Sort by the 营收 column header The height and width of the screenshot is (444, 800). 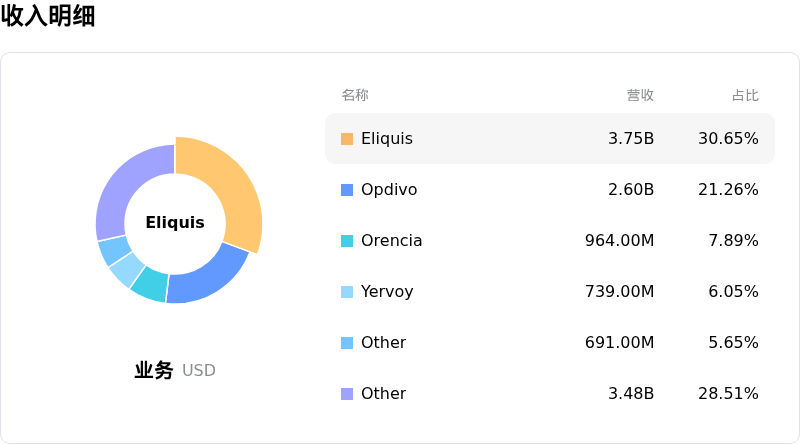[640, 96]
